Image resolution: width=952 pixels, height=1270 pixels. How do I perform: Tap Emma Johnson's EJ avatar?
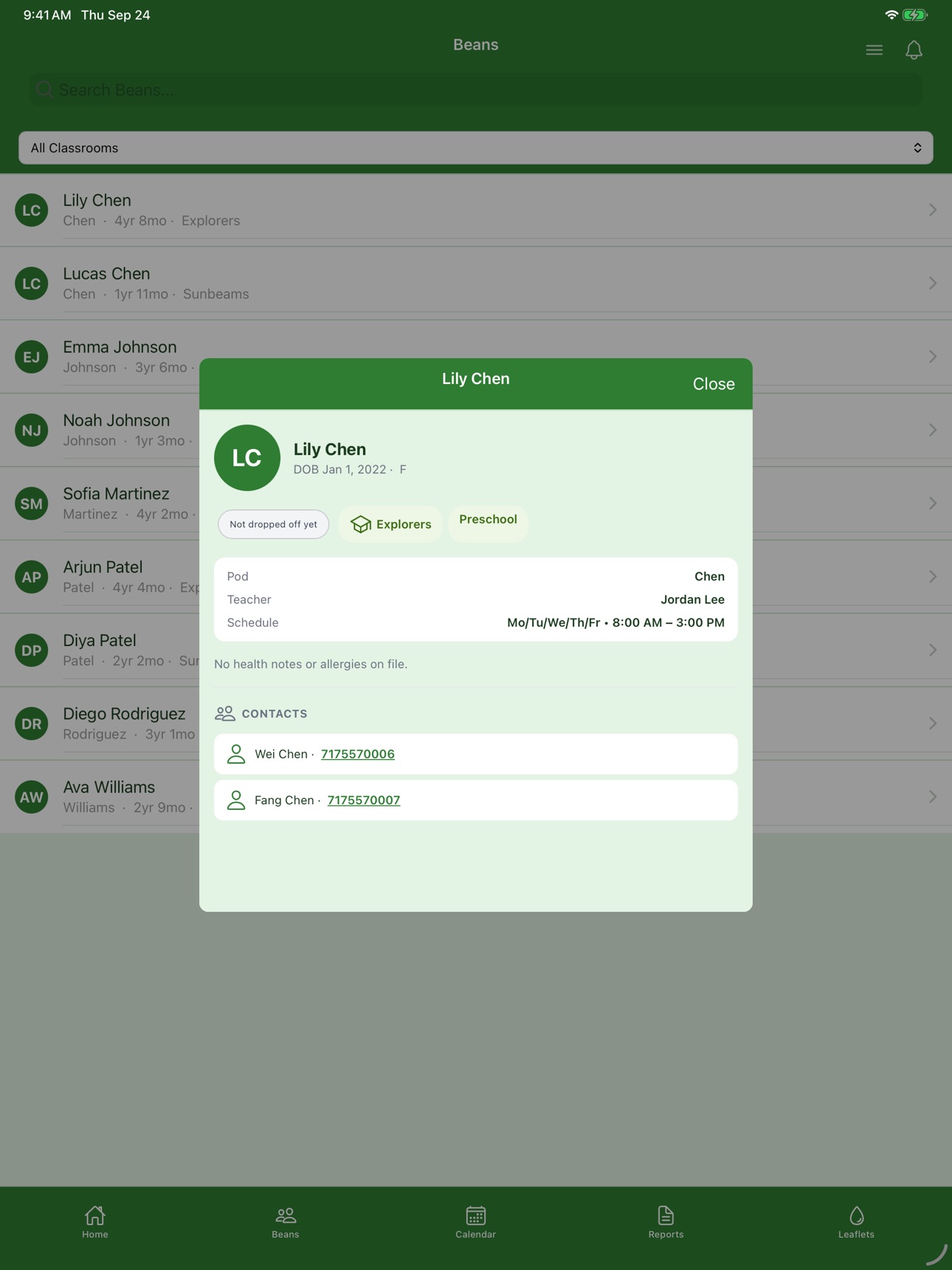(x=32, y=357)
